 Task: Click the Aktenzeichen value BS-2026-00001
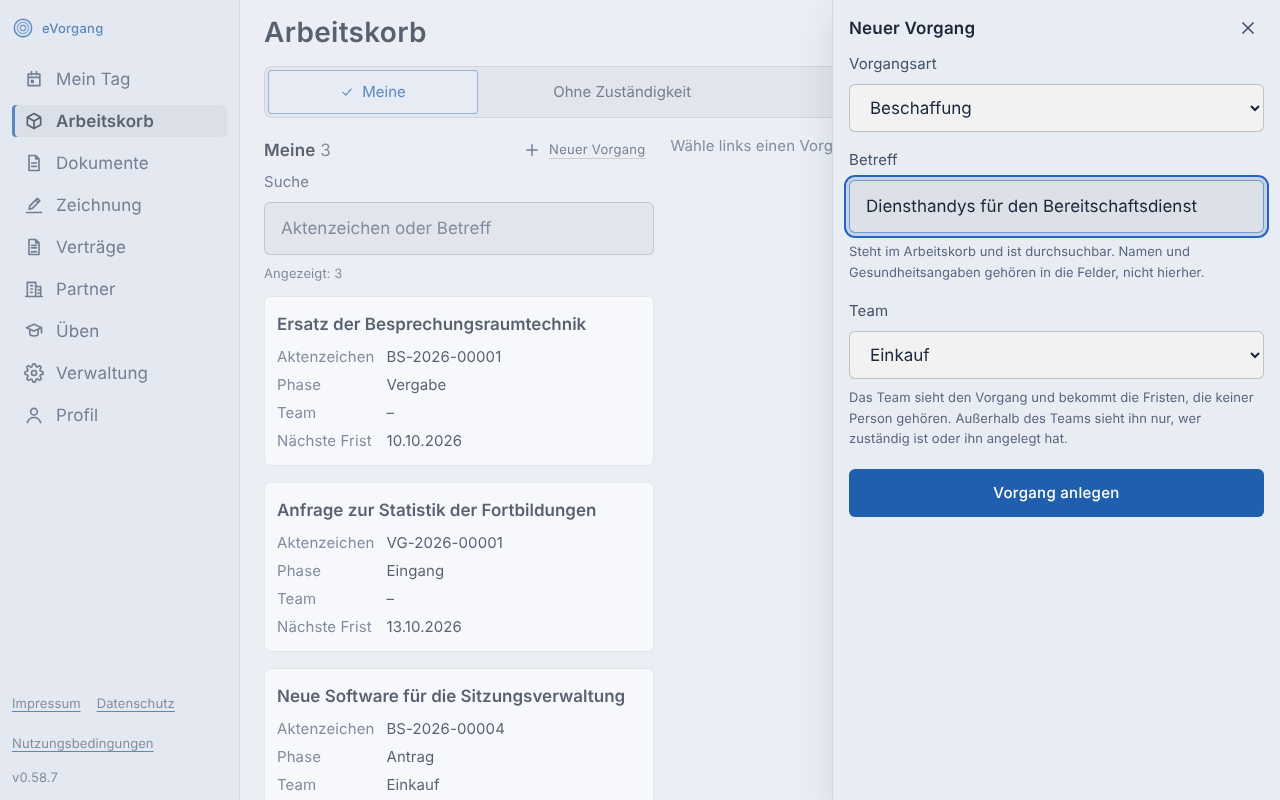[x=444, y=357]
